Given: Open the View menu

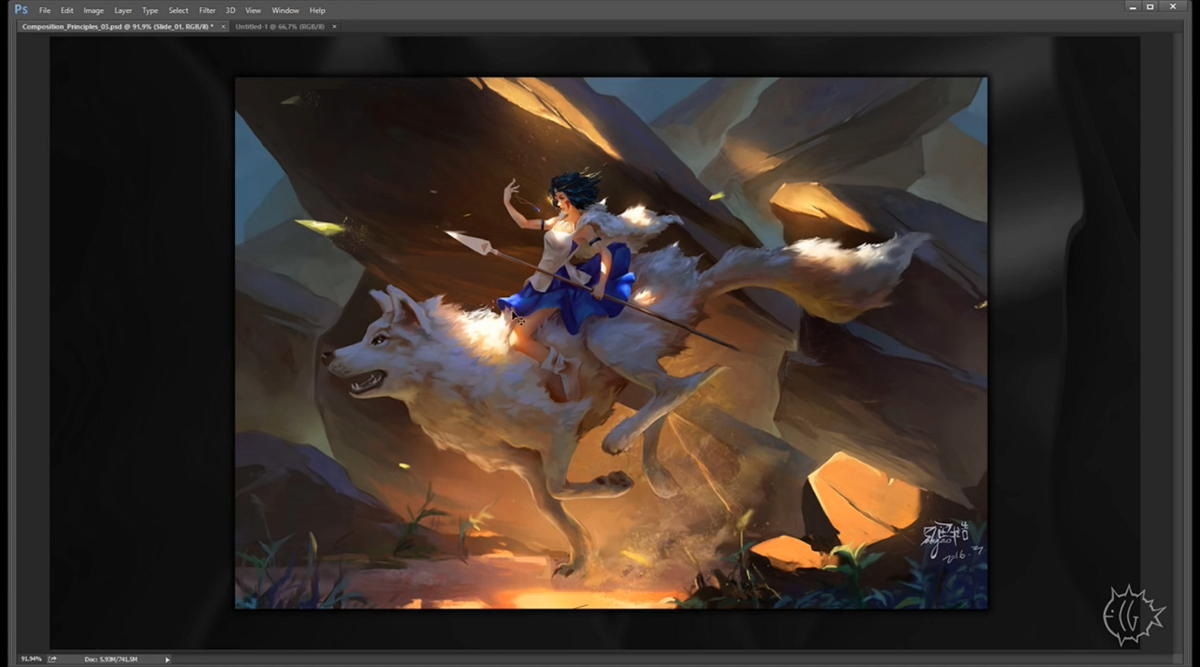Looking at the screenshot, I should click(254, 10).
